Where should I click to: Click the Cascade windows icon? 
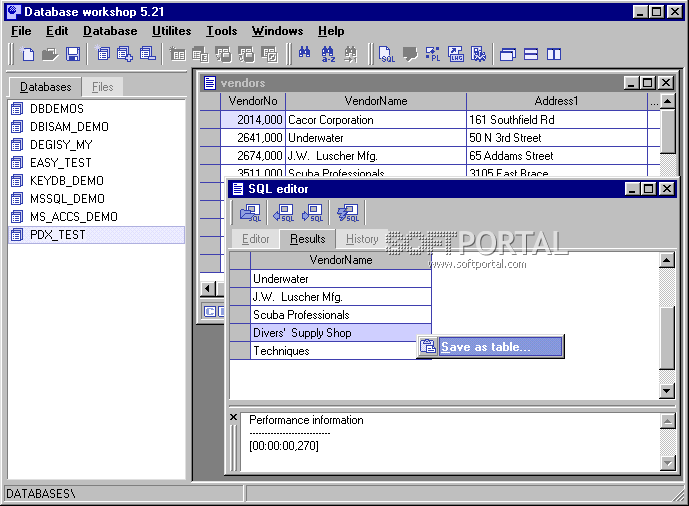pyautogui.click(x=508, y=54)
